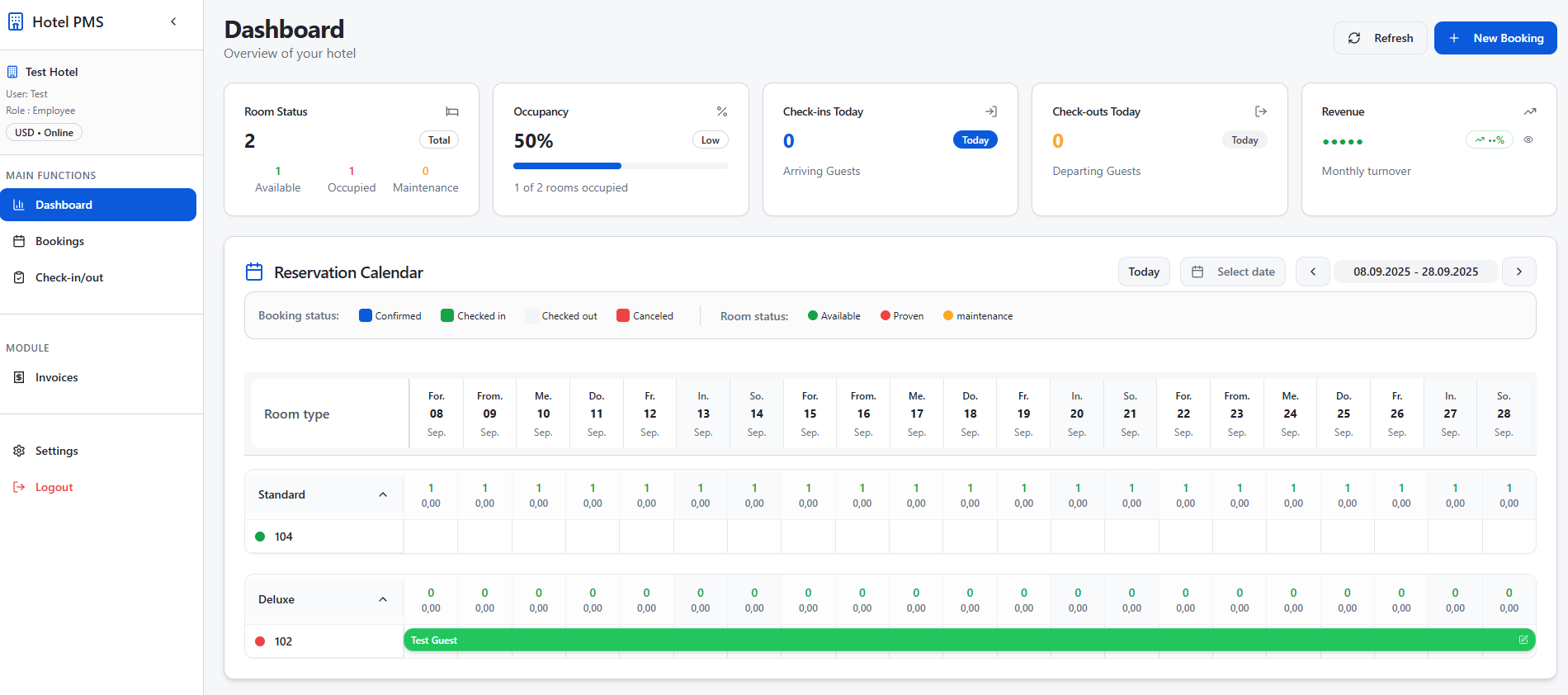This screenshot has width=1568, height=695.
Task: Click the Hotel PMS logo icon
Action: 16,21
